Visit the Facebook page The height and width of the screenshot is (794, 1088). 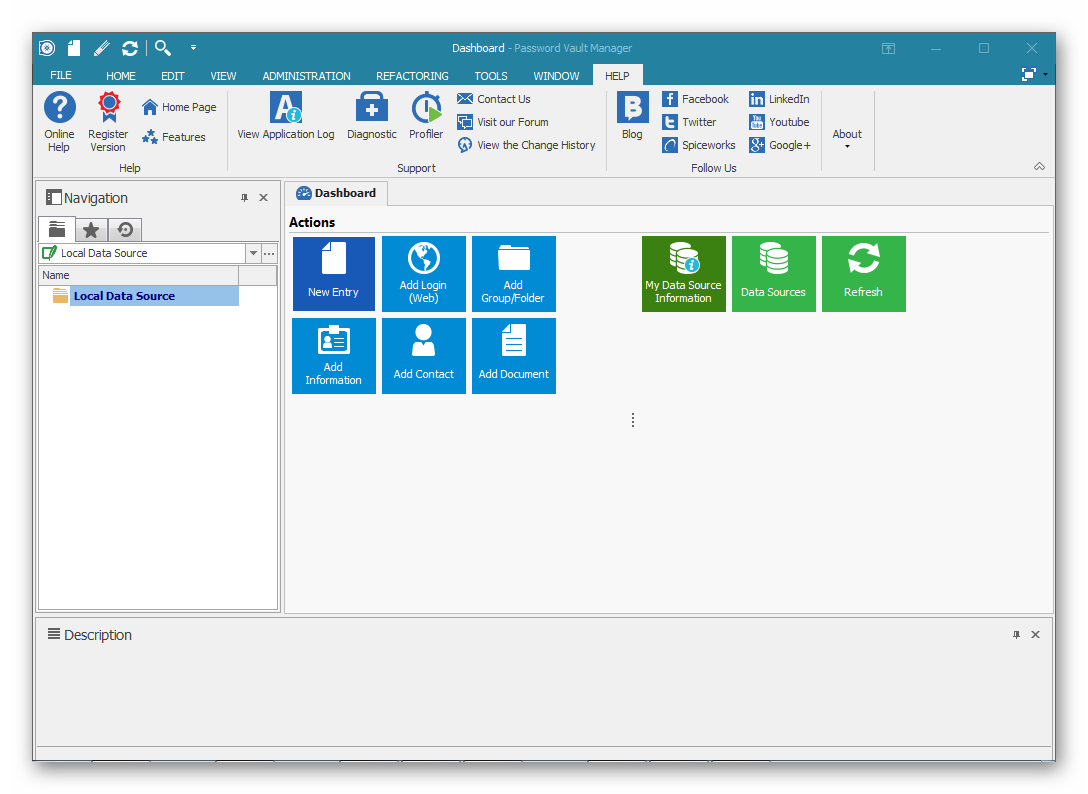point(695,99)
